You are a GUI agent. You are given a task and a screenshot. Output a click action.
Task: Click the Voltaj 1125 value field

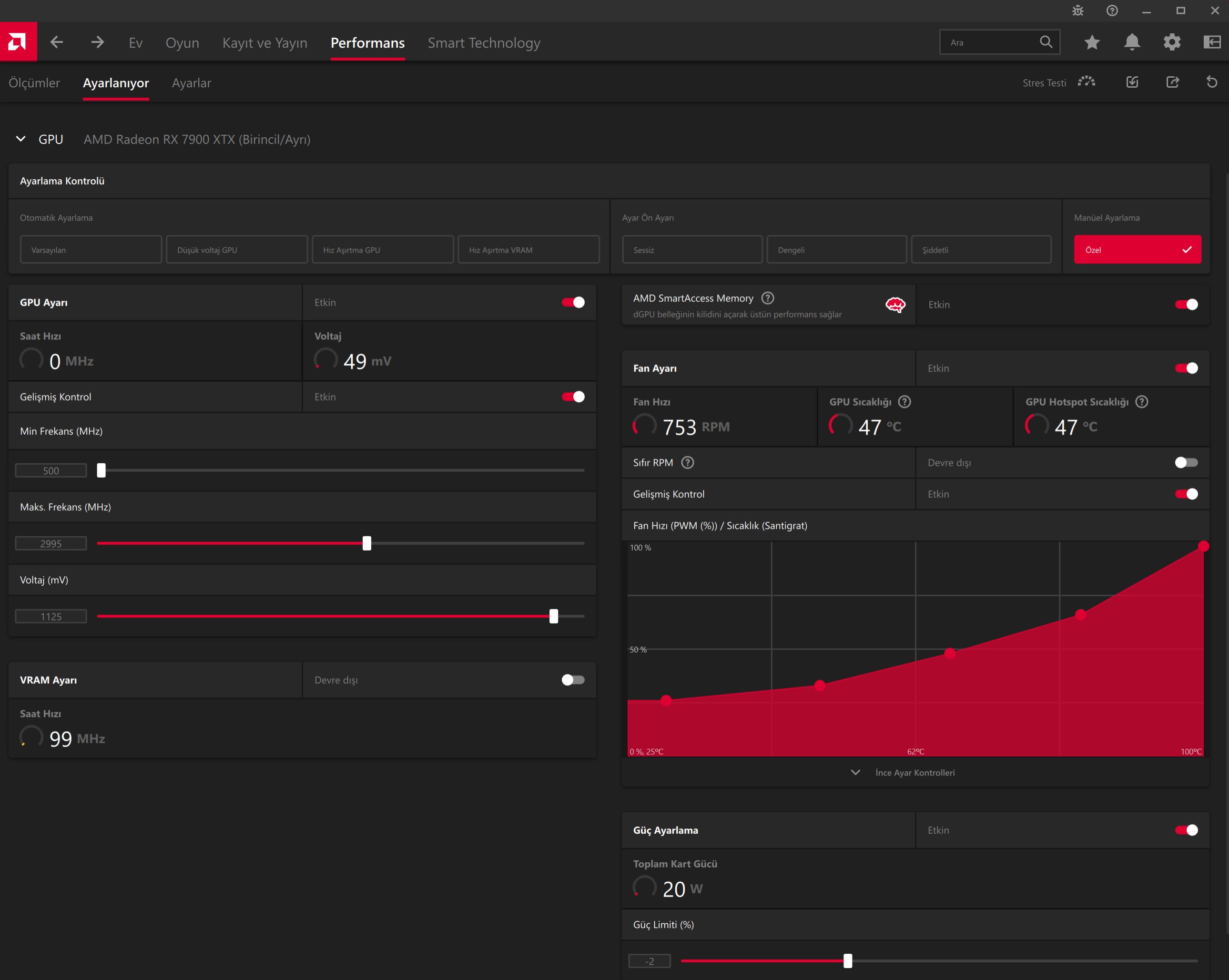51,616
